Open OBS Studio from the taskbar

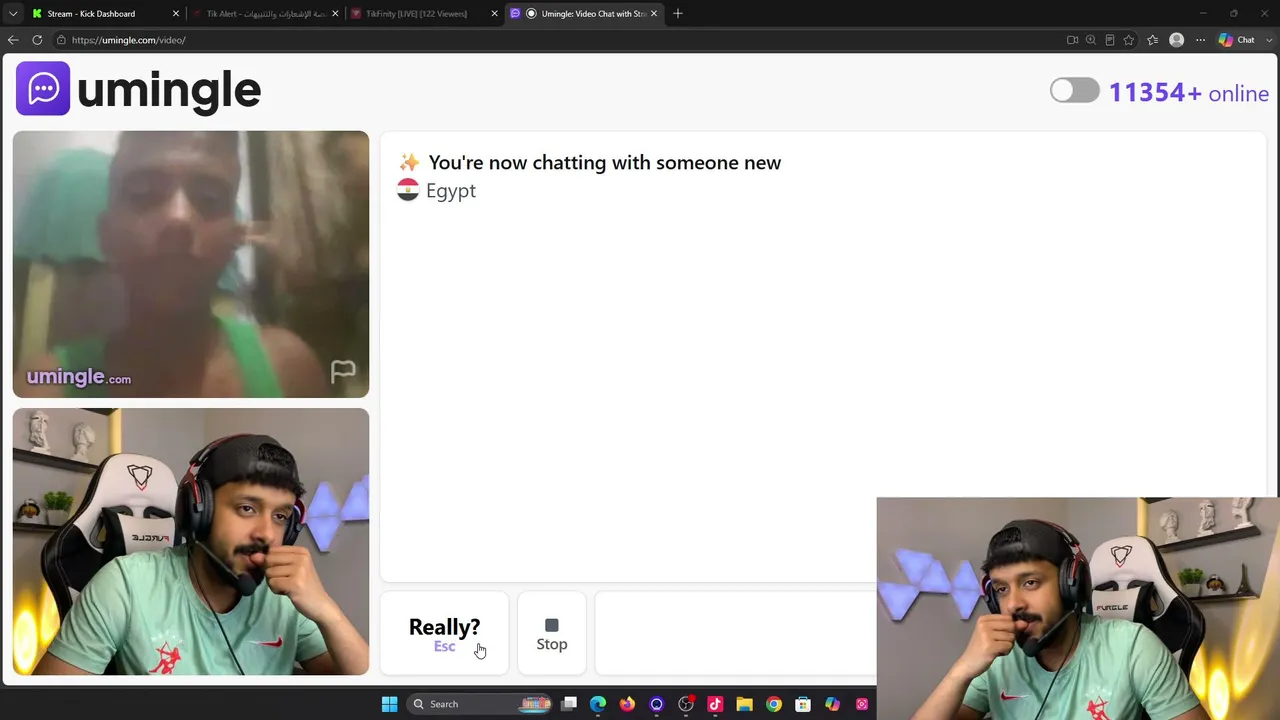[686, 704]
